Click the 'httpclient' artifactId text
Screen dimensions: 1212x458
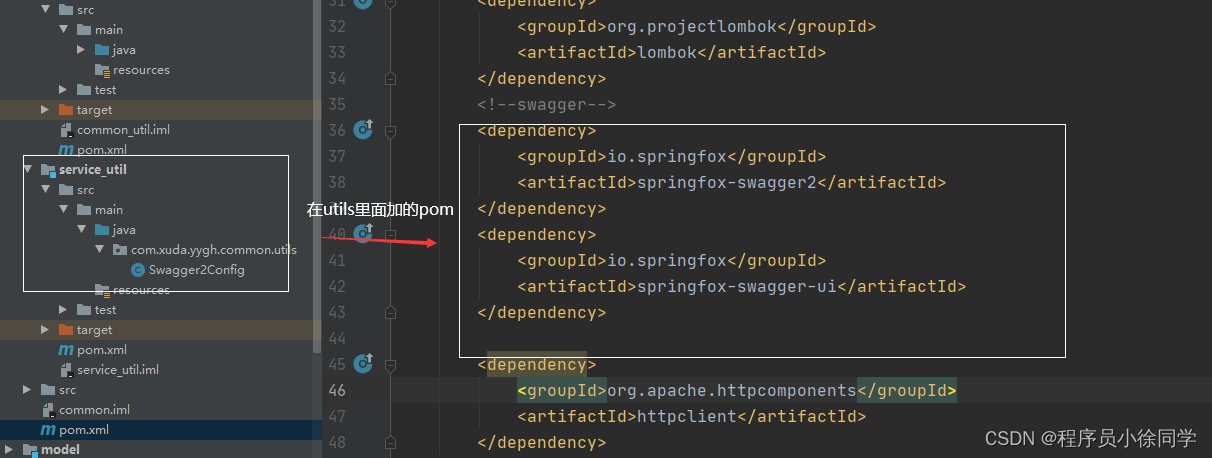coord(687,416)
